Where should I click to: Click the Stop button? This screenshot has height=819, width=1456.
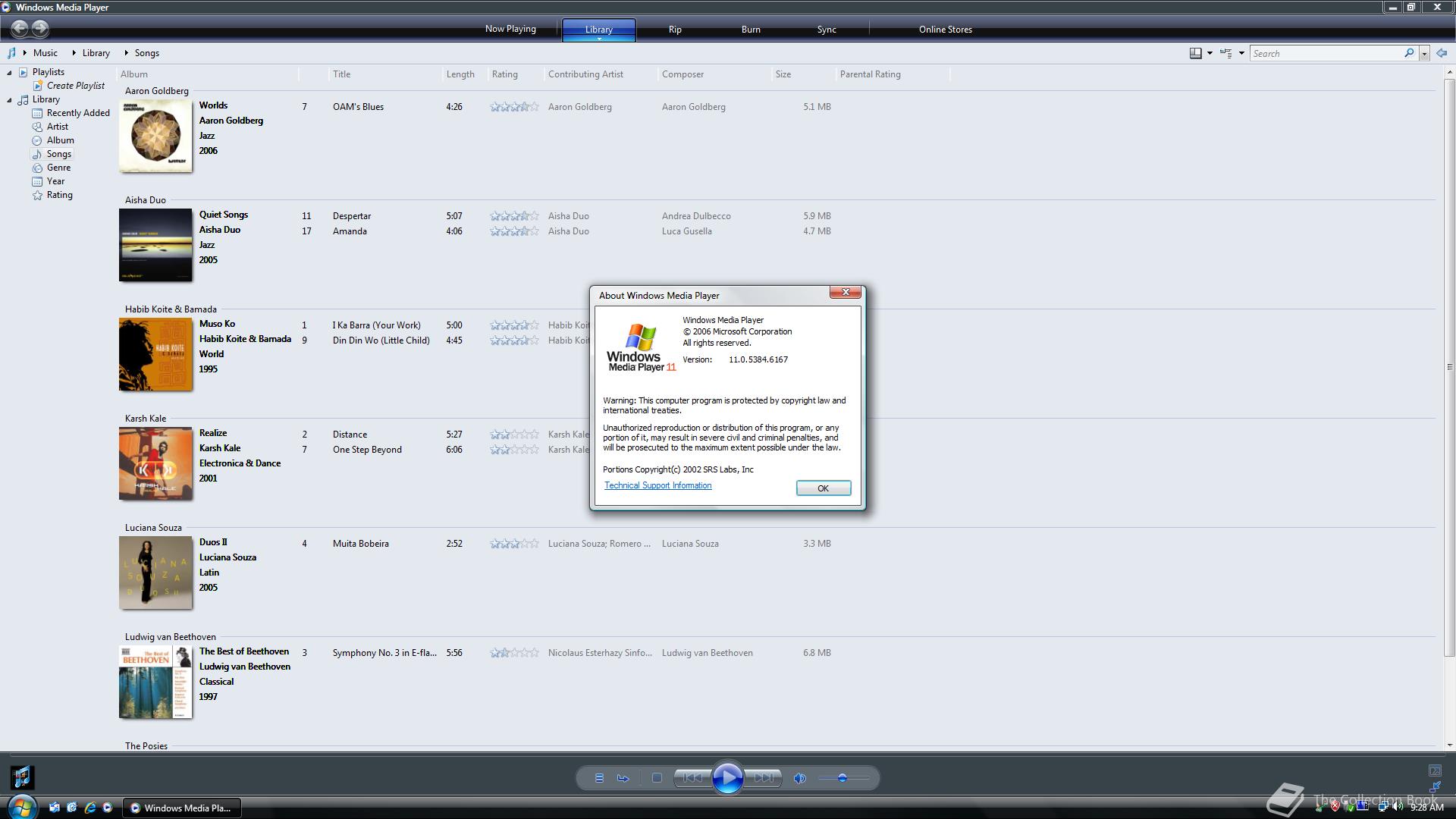pyautogui.click(x=657, y=778)
